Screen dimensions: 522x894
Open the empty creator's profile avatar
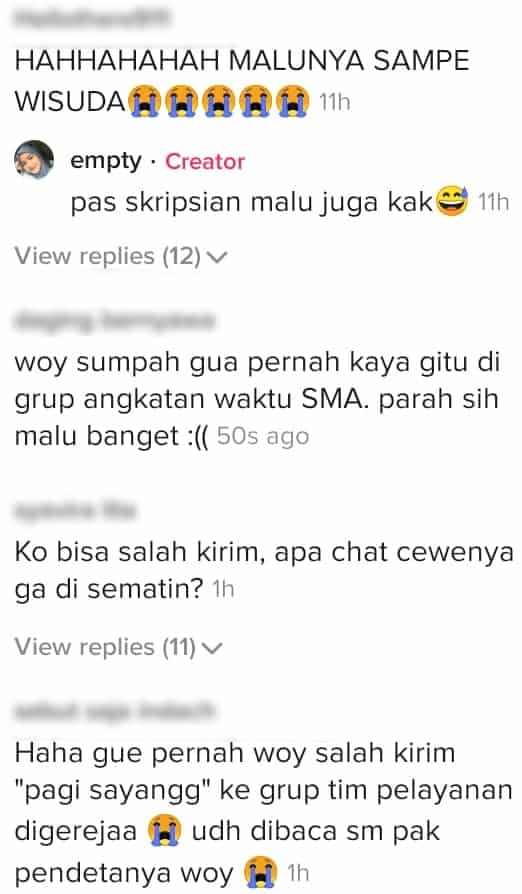pos(34,160)
